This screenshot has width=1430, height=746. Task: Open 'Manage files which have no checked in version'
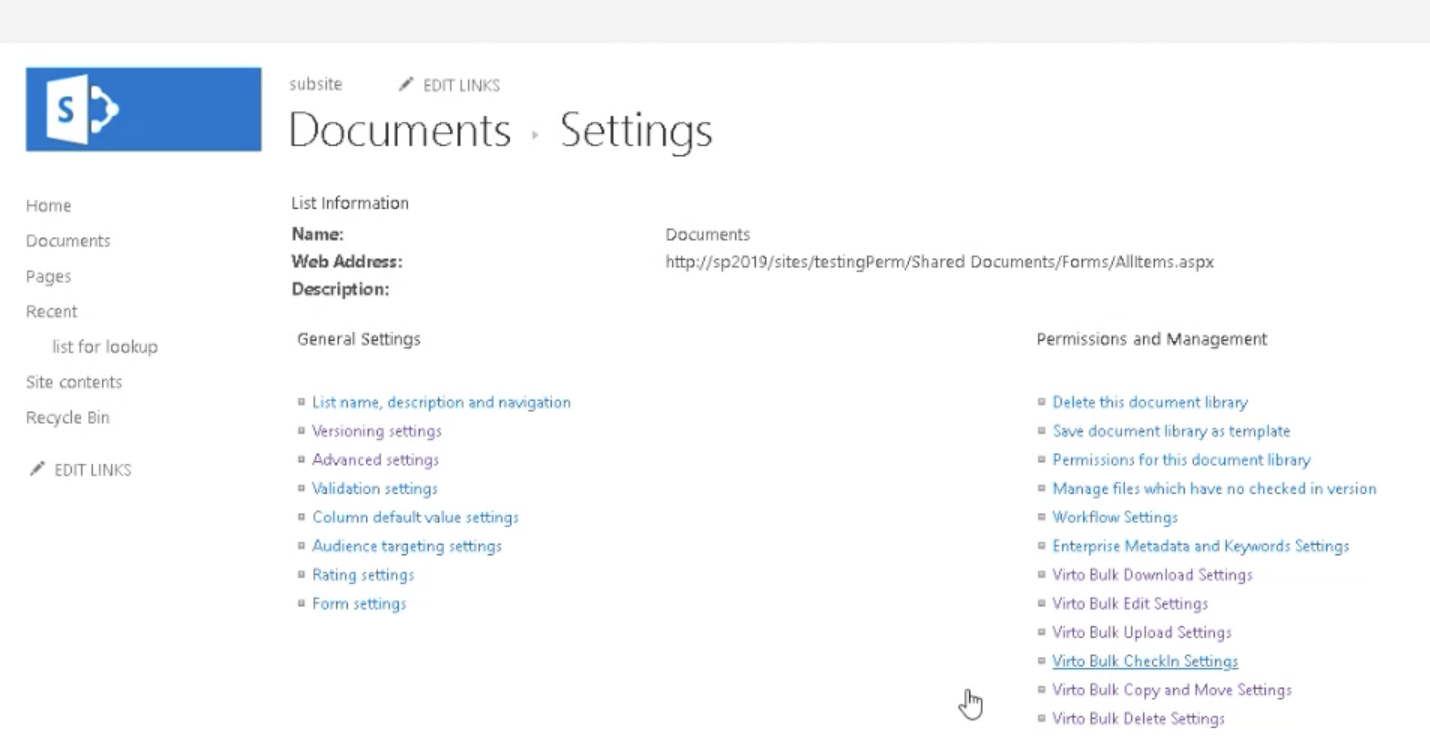[1215, 489]
